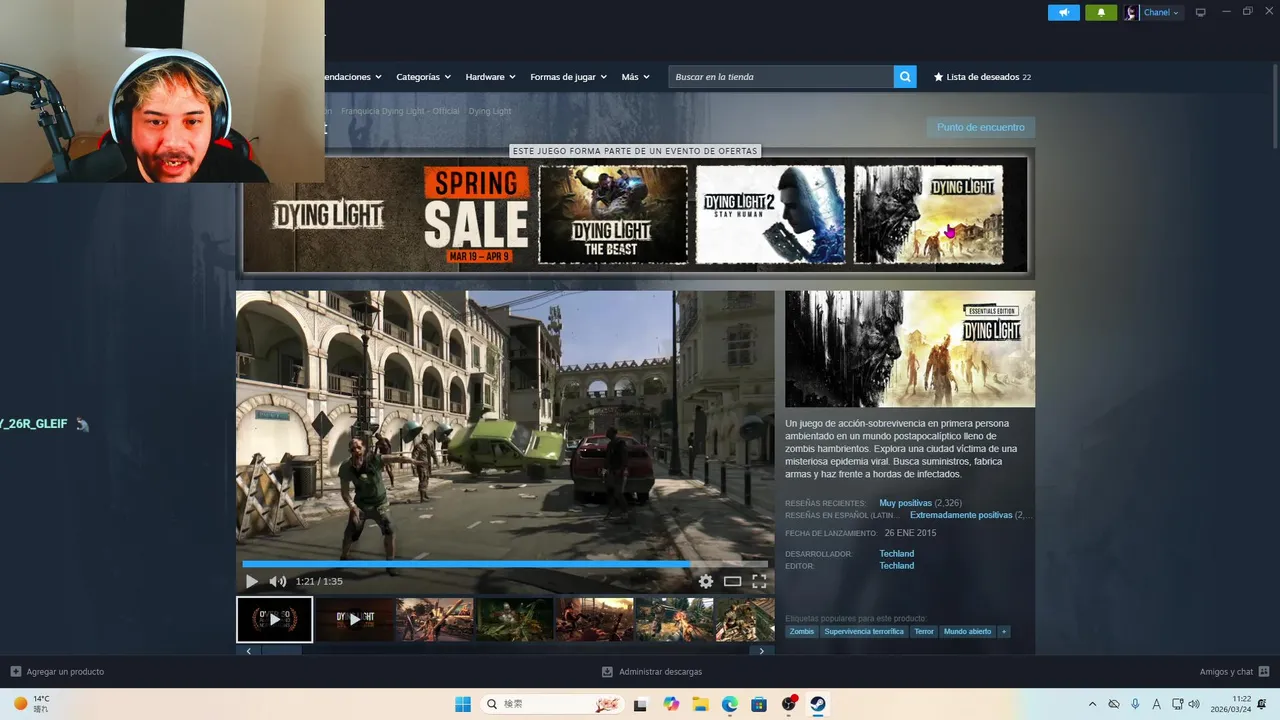Open Windows Start menu
1280x720 pixels.
pos(462,704)
